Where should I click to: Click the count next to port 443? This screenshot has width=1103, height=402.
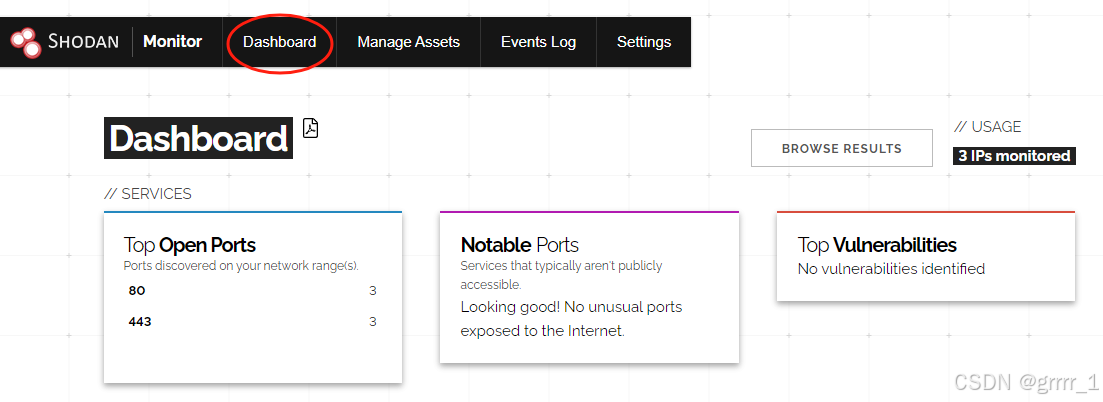(373, 322)
